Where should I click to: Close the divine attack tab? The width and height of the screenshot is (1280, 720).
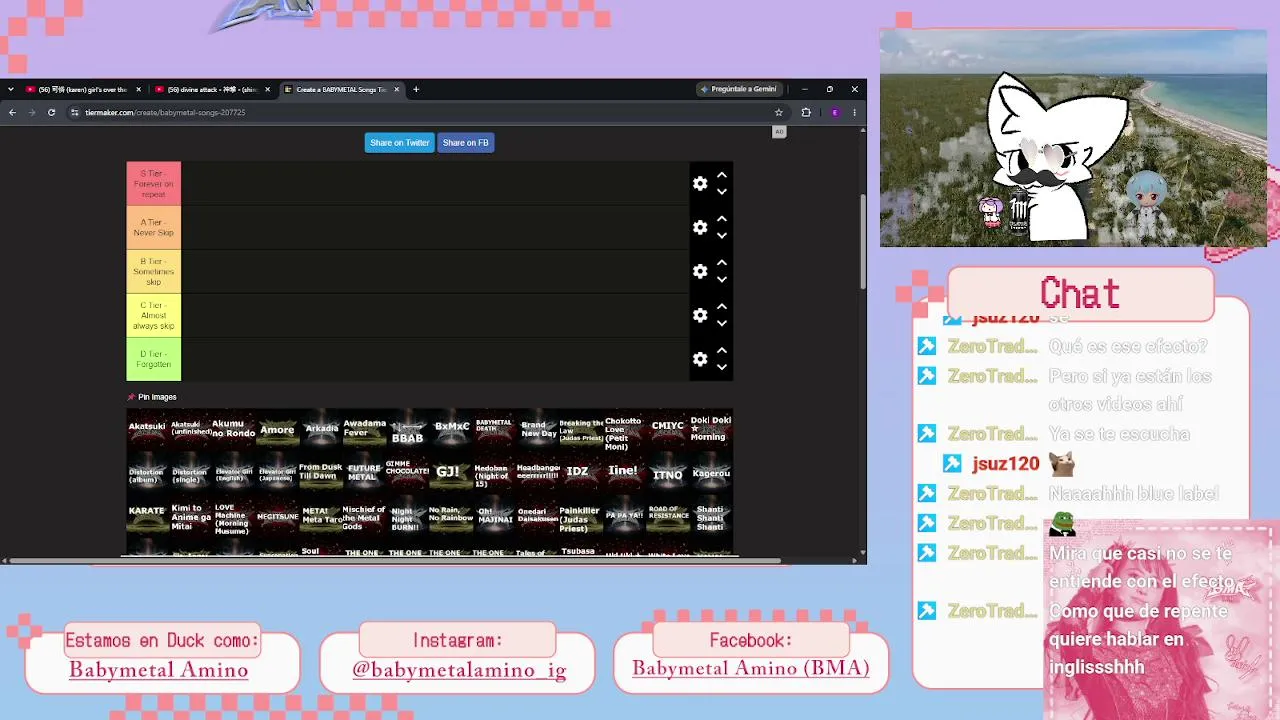(x=267, y=90)
